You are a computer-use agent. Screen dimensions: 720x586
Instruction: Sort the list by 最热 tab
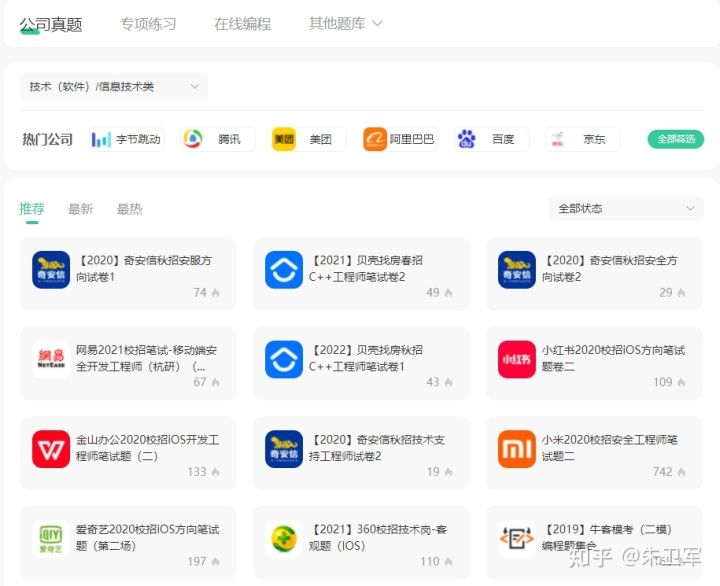pyautogui.click(x=129, y=209)
